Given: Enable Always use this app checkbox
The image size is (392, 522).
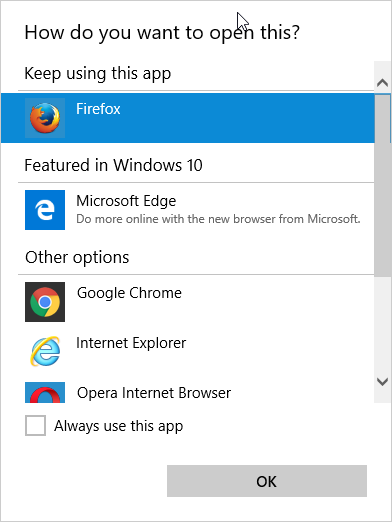Looking at the screenshot, I should pos(35,425).
